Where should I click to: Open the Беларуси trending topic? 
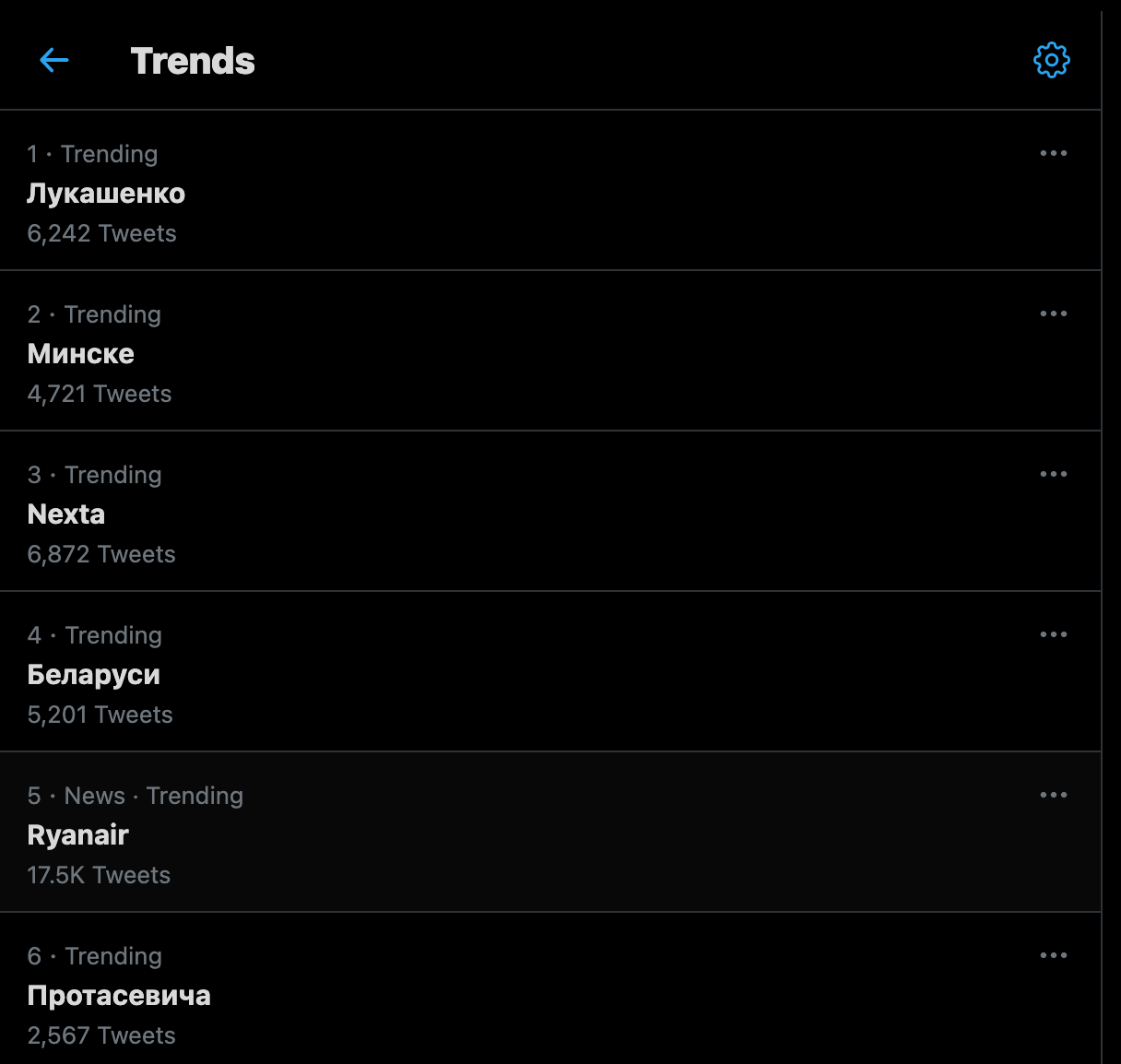94,675
